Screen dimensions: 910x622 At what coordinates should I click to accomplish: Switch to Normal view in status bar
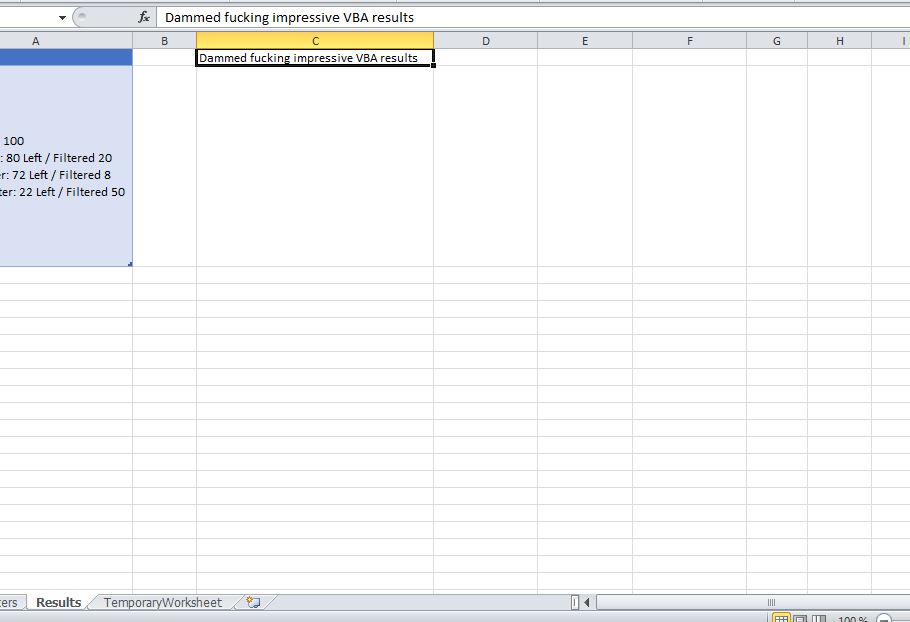781,619
